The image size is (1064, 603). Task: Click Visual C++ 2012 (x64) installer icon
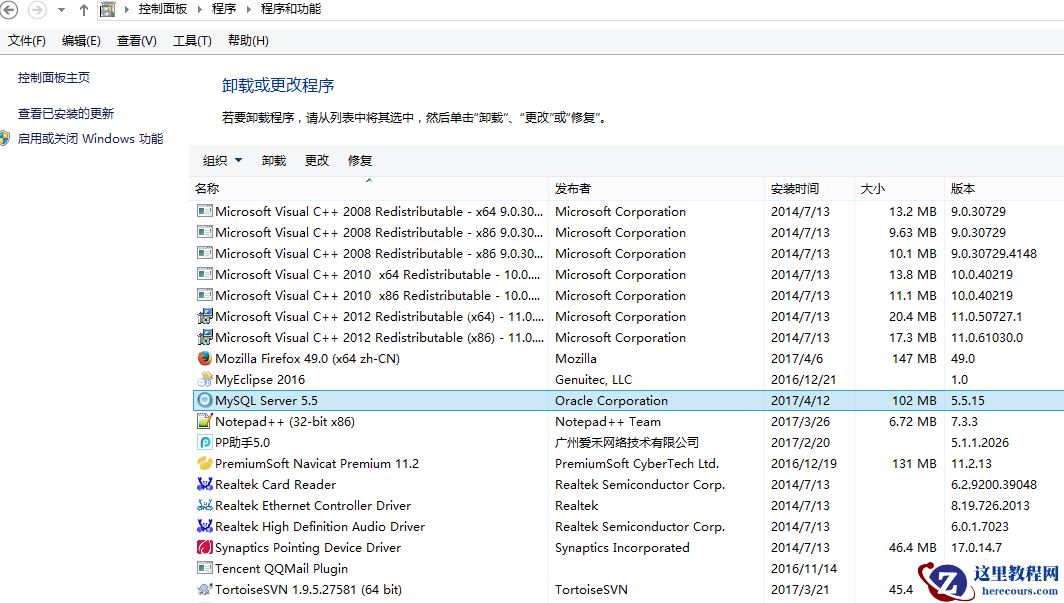(204, 316)
